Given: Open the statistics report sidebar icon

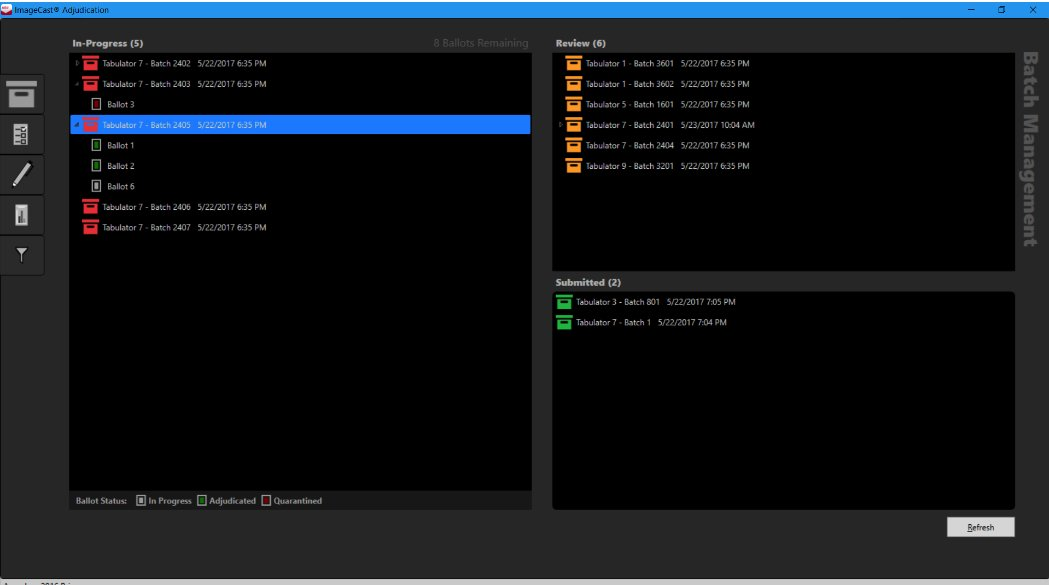Looking at the screenshot, I should [21, 215].
